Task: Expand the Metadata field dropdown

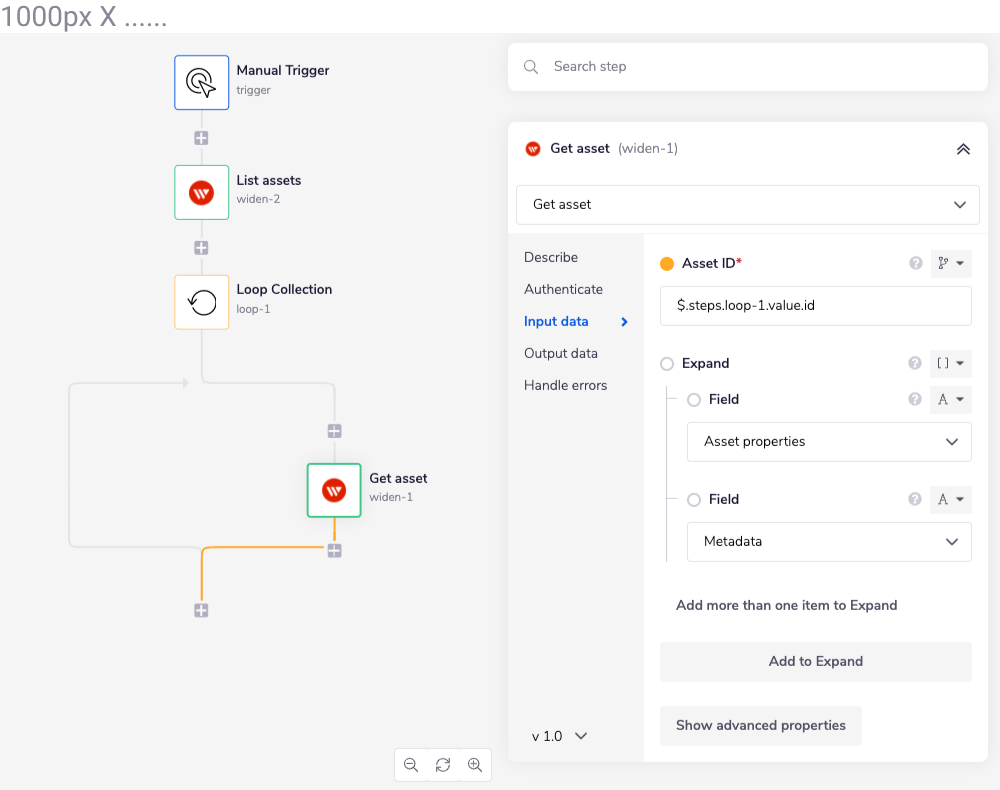Action: [829, 542]
